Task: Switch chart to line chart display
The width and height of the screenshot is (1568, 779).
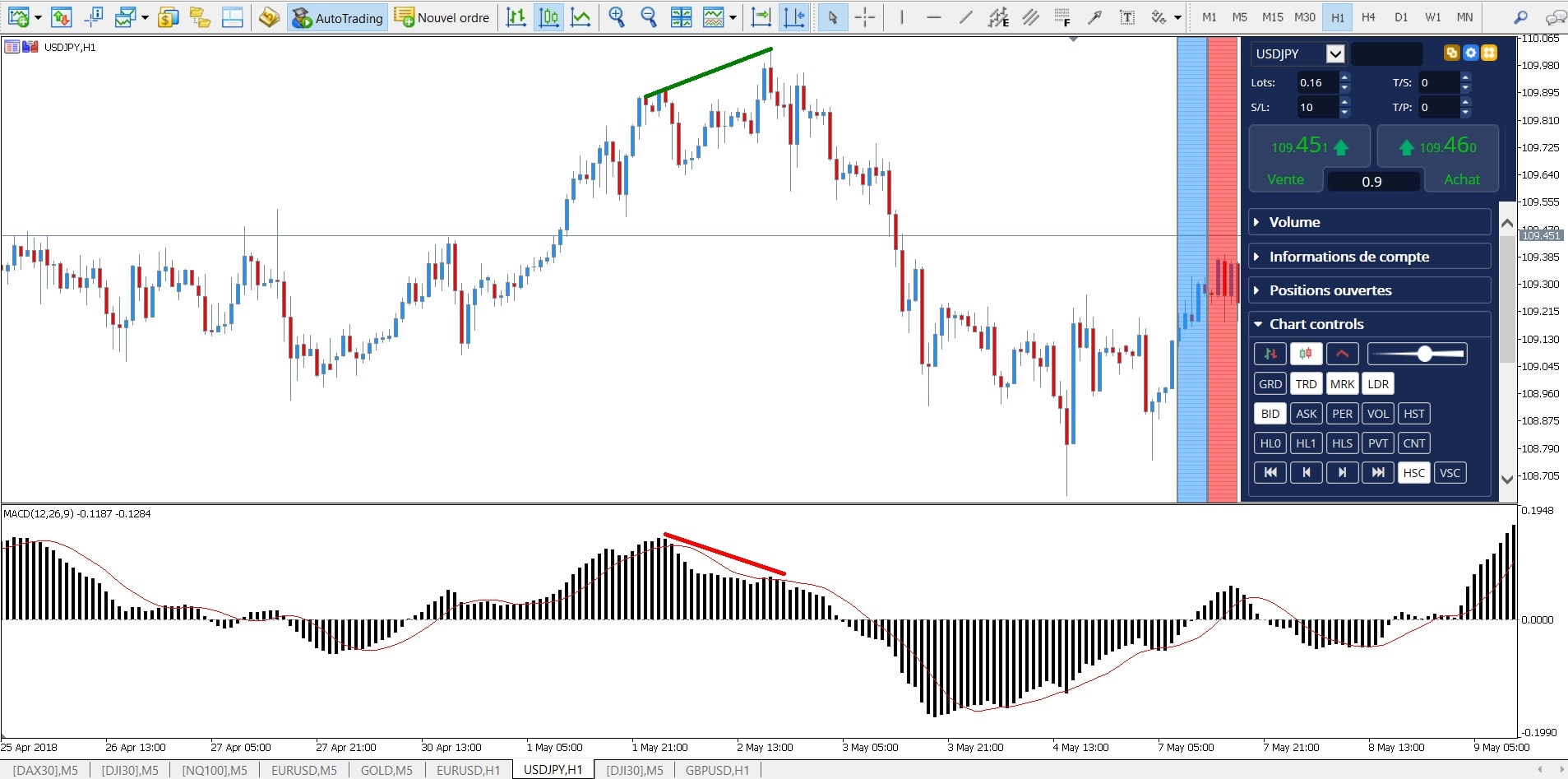Action: click(581, 16)
